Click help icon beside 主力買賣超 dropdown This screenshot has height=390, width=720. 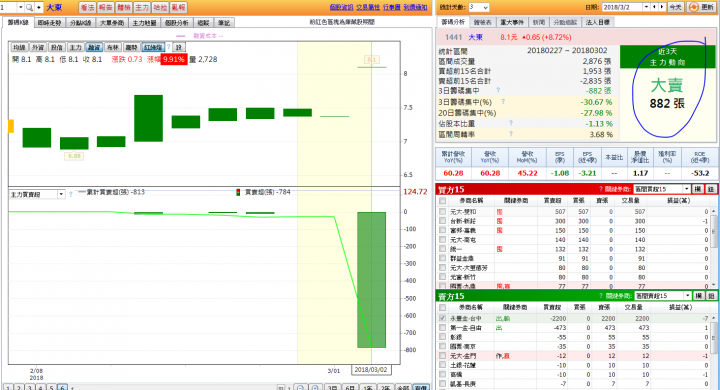click(x=70, y=194)
